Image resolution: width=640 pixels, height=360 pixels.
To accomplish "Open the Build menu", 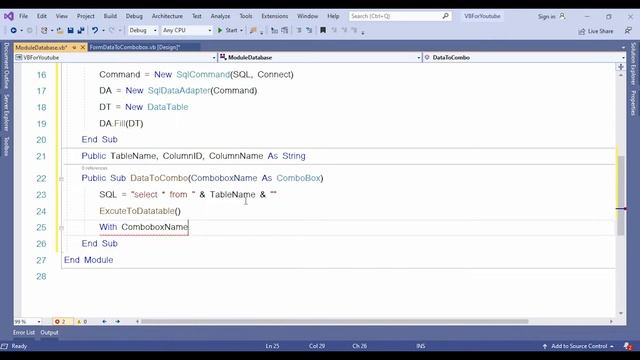I will click(x=110, y=16).
